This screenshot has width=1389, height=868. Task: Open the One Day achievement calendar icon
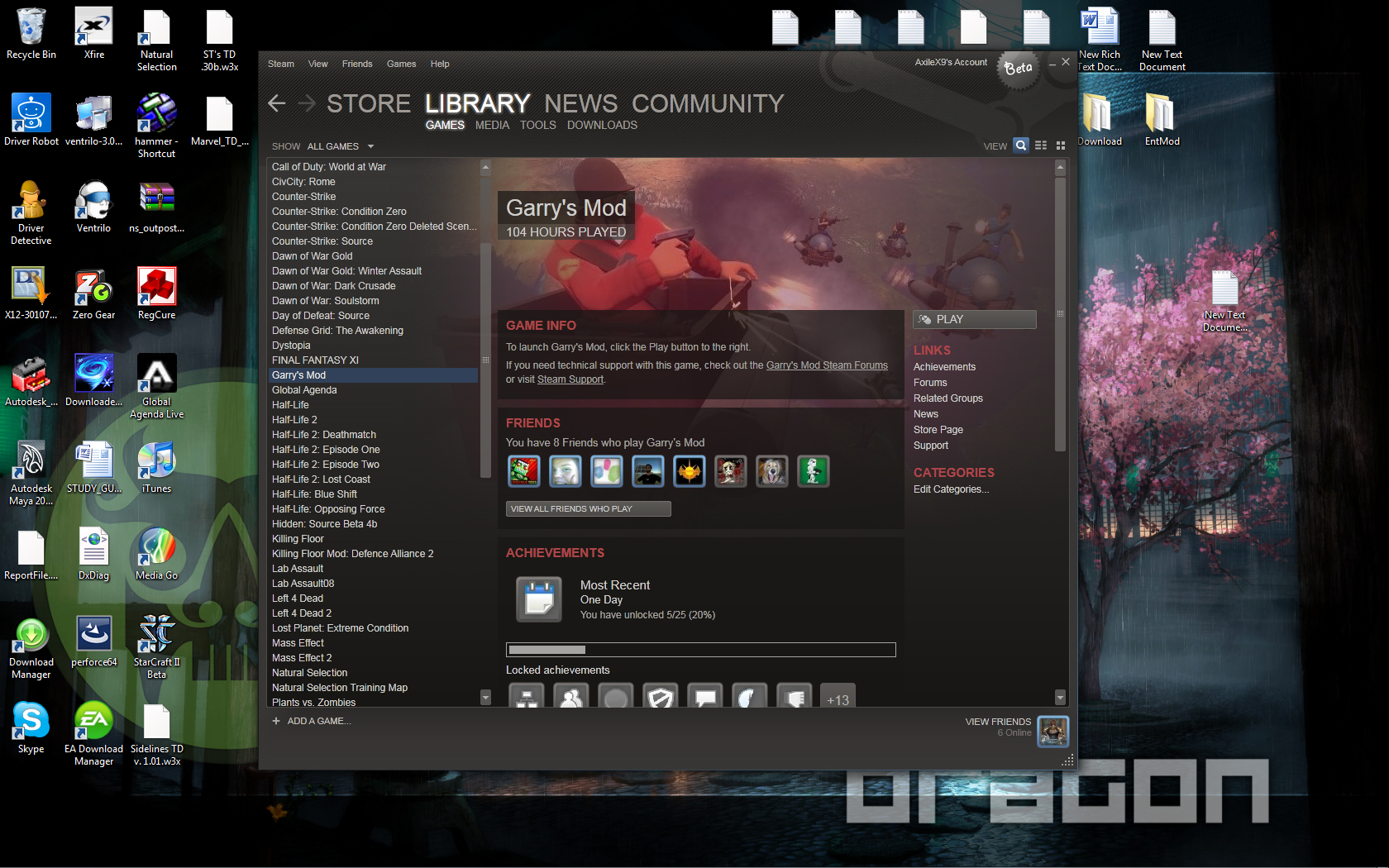coord(538,599)
